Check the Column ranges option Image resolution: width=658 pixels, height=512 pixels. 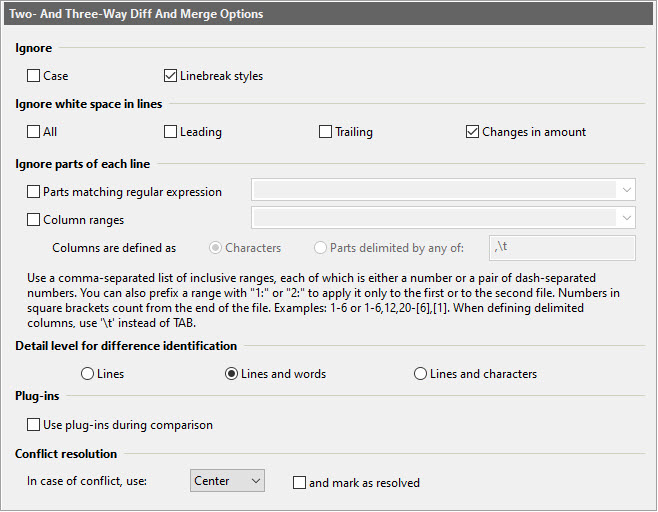click(35, 219)
